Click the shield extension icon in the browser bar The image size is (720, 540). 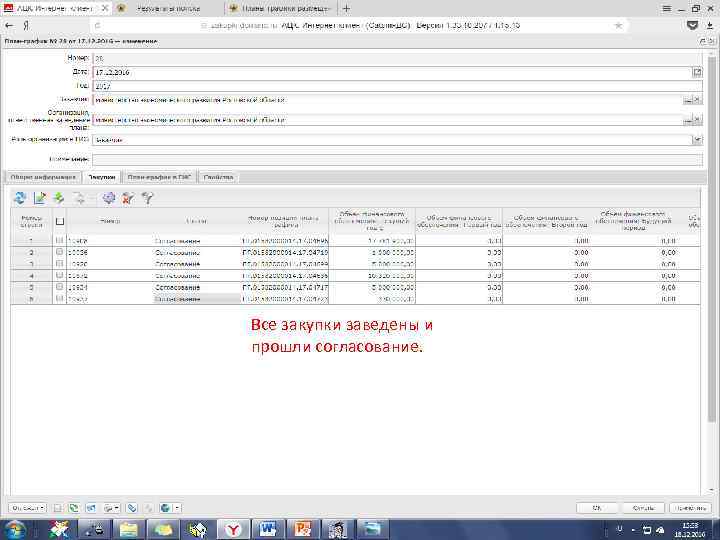point(693,26)
